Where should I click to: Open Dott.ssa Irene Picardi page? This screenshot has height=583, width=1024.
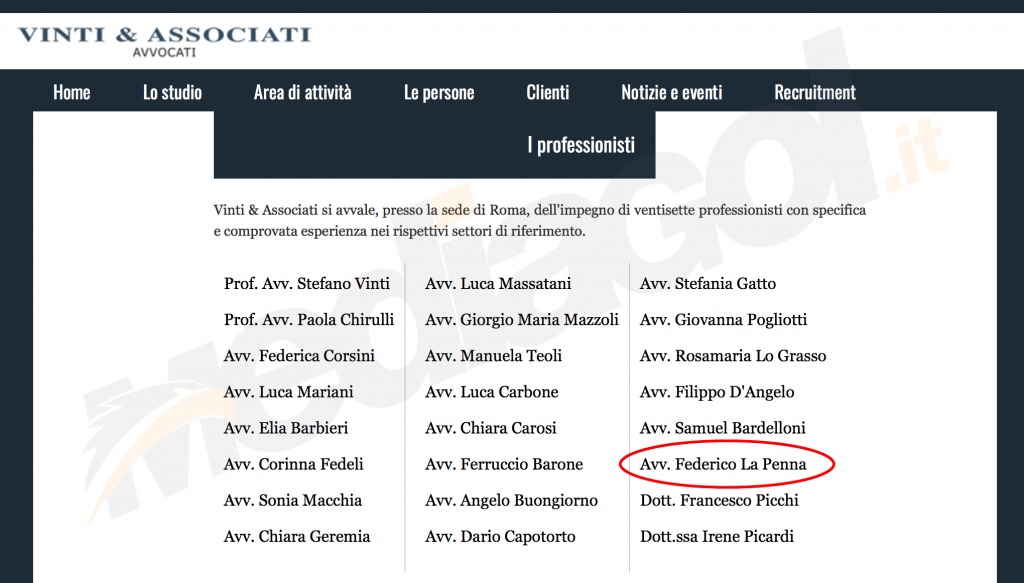point(717,537)
